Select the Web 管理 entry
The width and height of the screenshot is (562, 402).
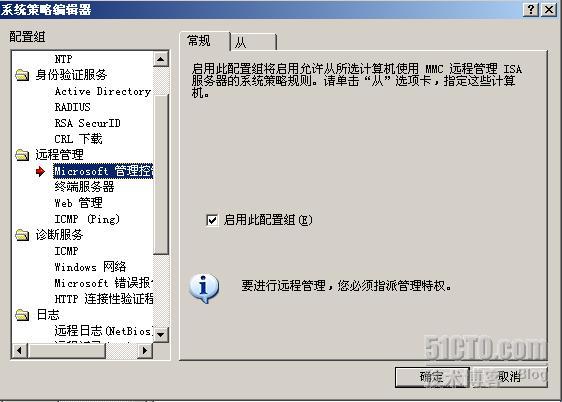(x=78, y=203)
